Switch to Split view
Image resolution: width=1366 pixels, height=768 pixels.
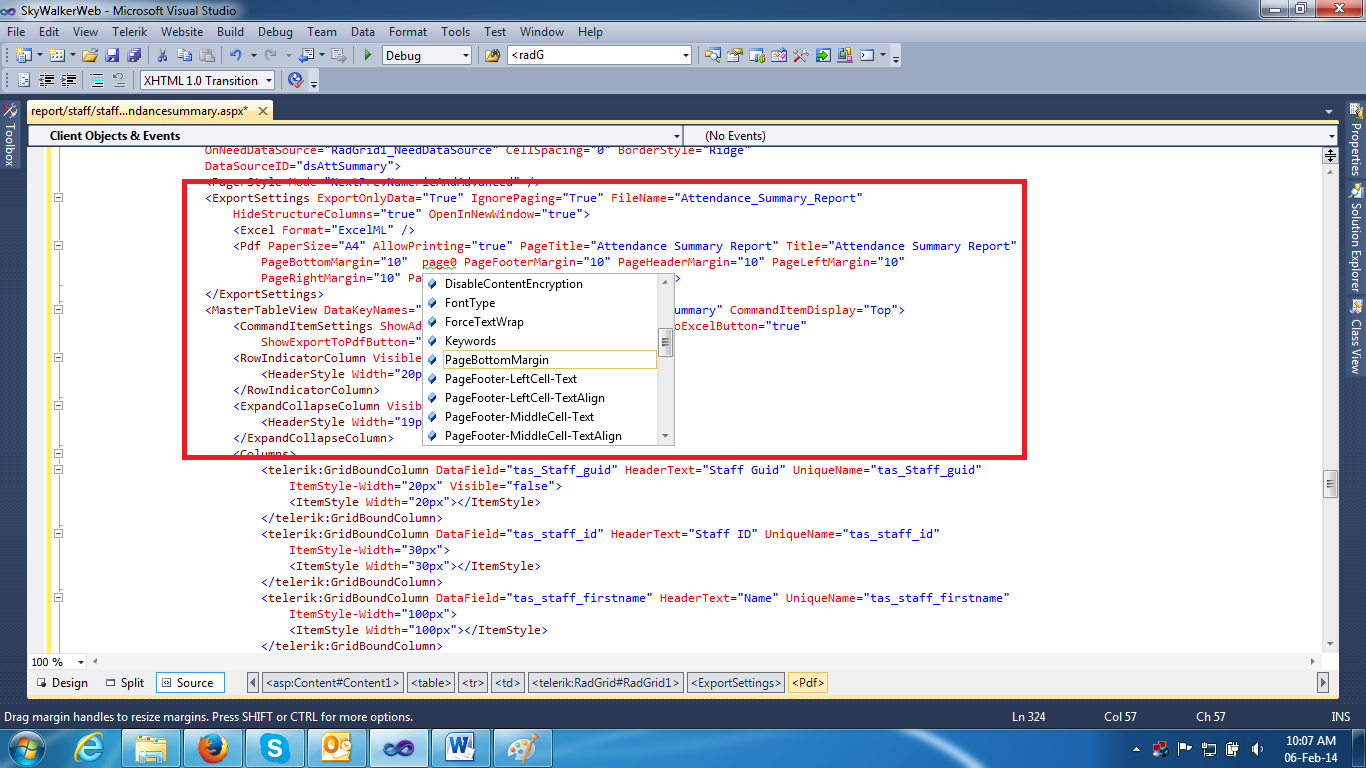coord(124,683)
